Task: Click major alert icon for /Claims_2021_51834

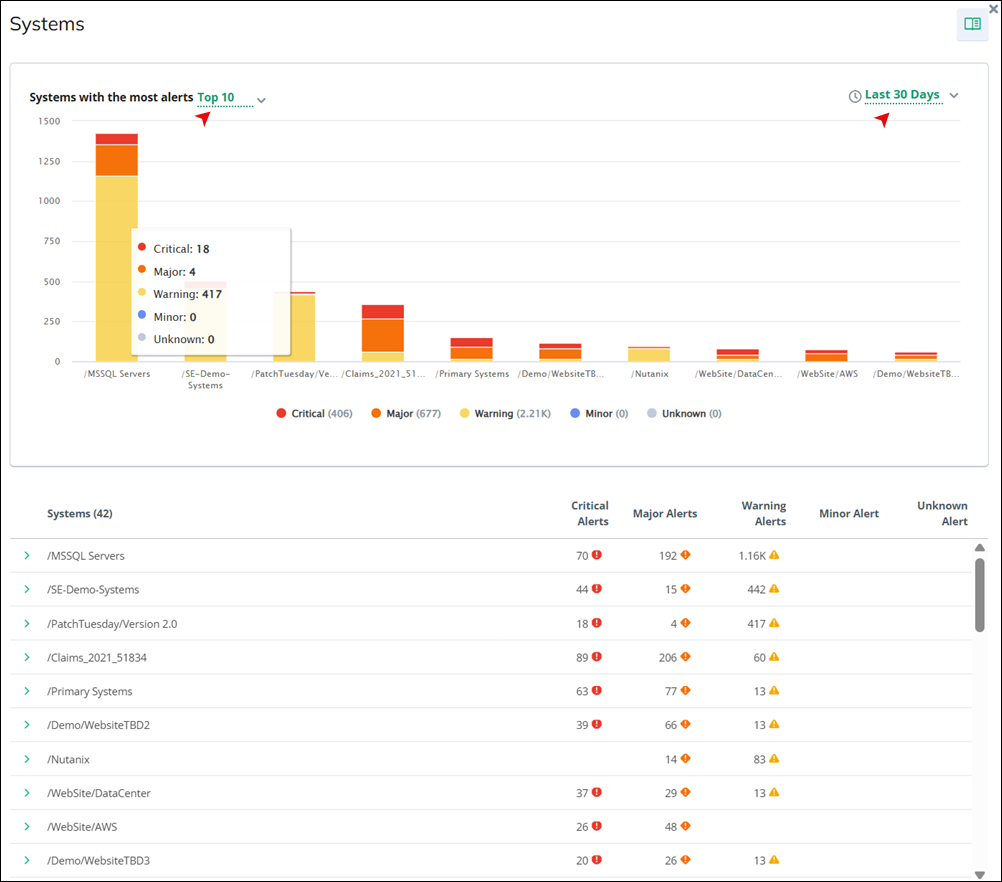Action: pos(685,658)
